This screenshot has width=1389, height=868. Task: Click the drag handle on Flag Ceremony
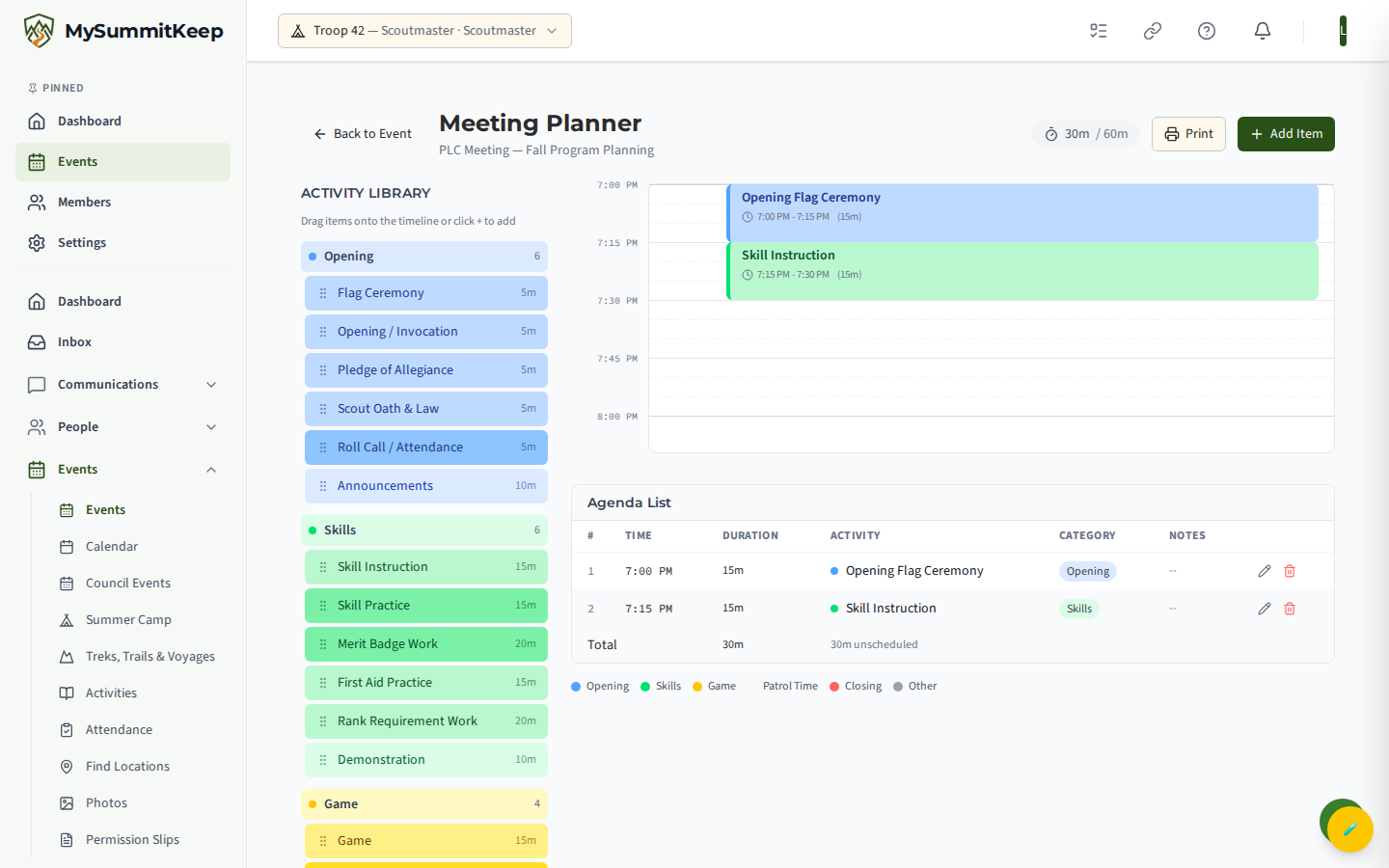coord(323,293)
